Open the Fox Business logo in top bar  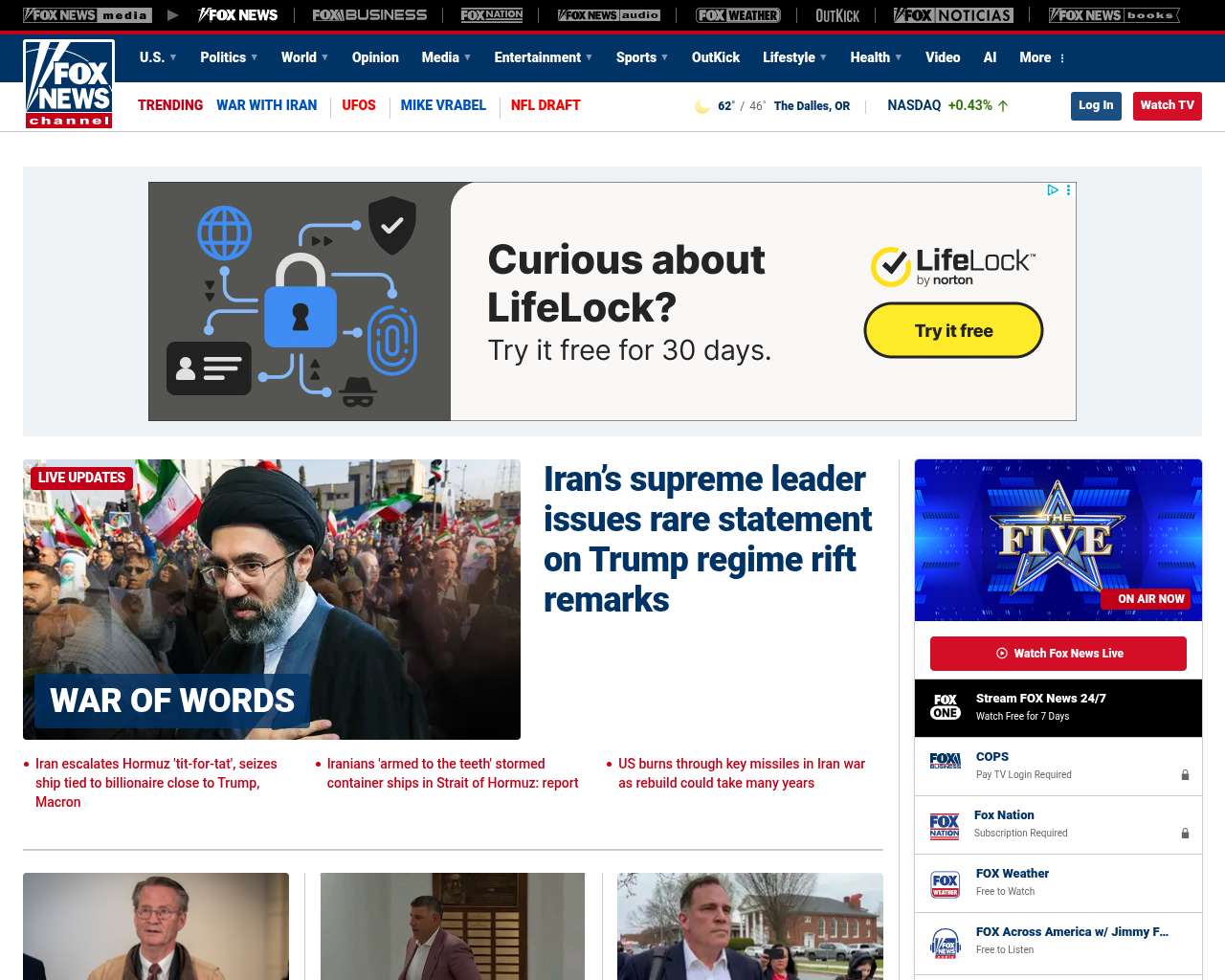(369, 15)
